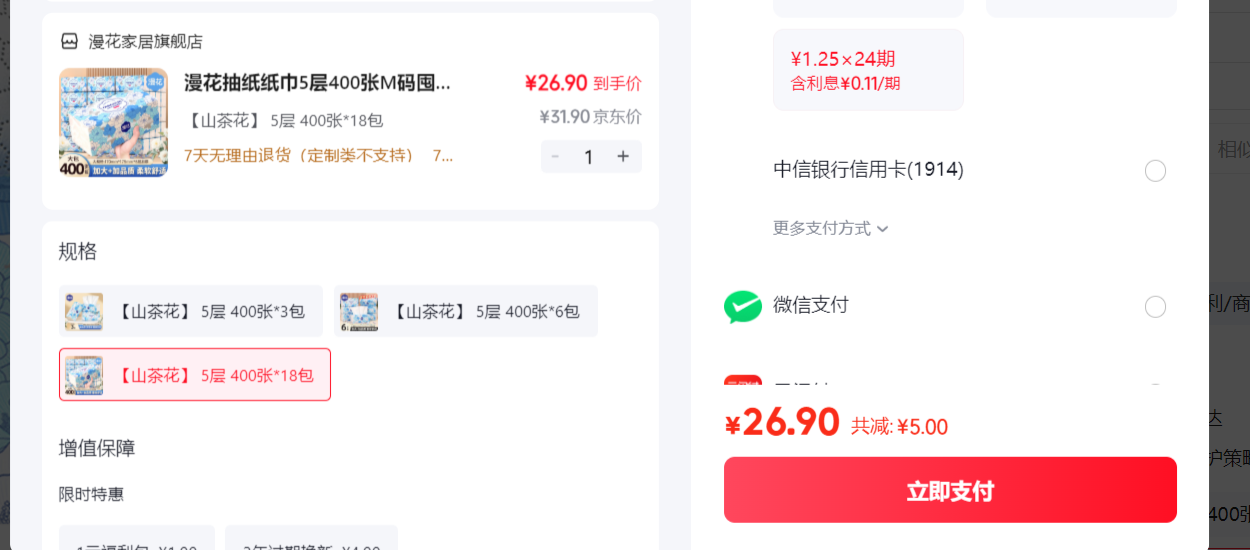Click the 7天无理由退货 service note

pos(299,156)
